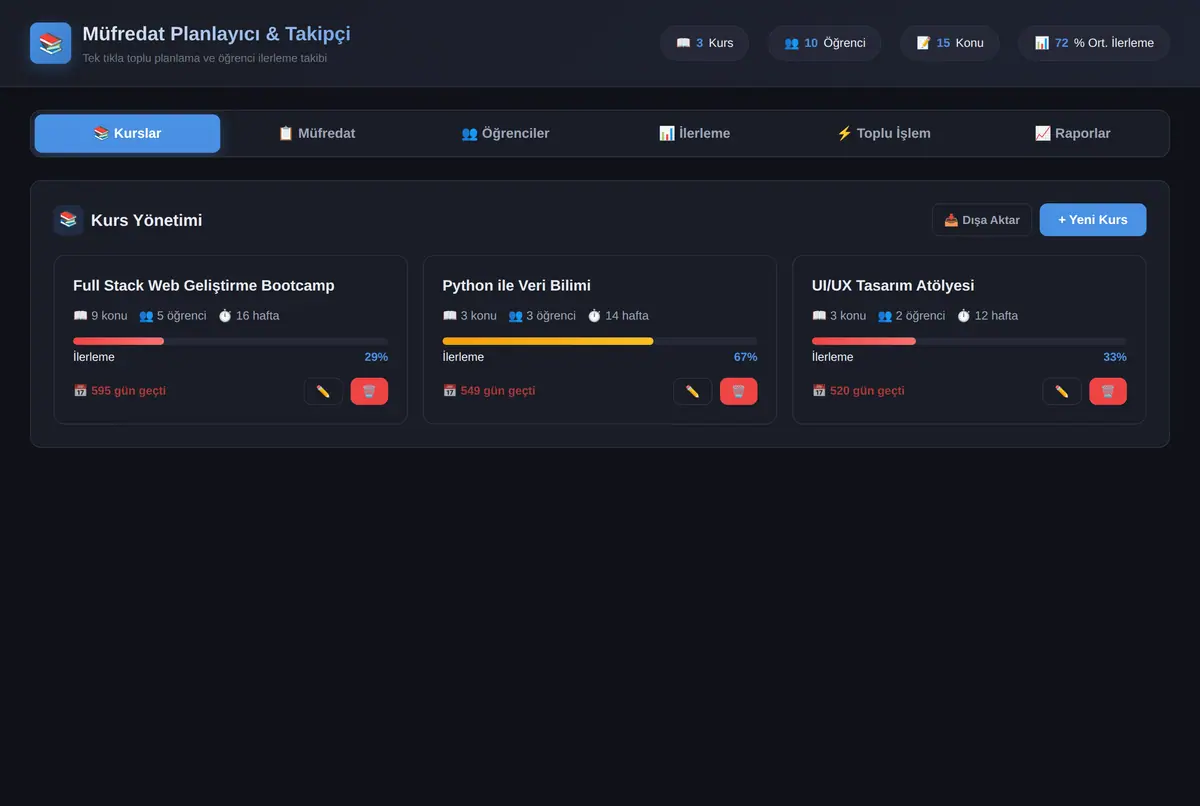Click the 10 Öğrenci stat pill
The image size is (1200, 806).
click(824, 43)
